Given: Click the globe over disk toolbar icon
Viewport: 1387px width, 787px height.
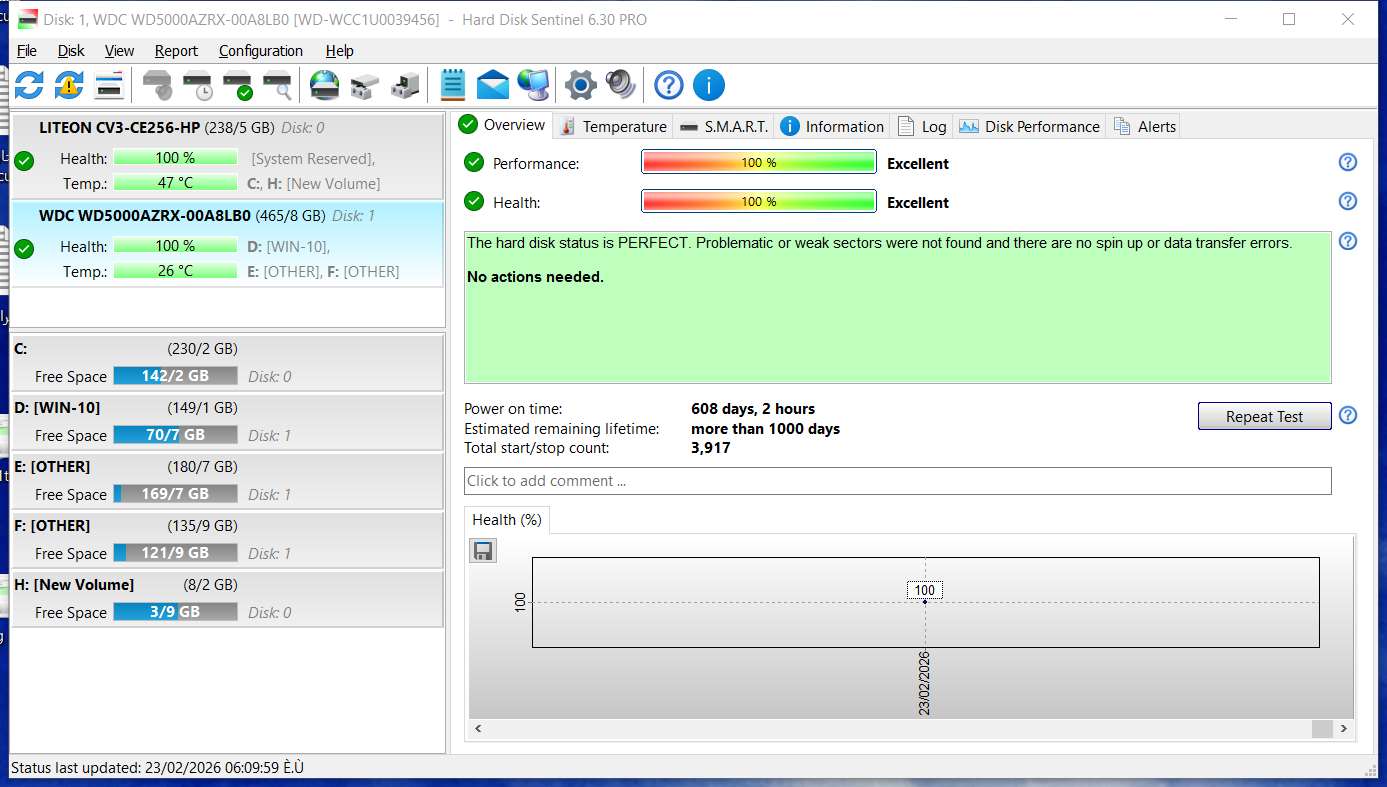Looking at the screenshot, I should 324,86.
